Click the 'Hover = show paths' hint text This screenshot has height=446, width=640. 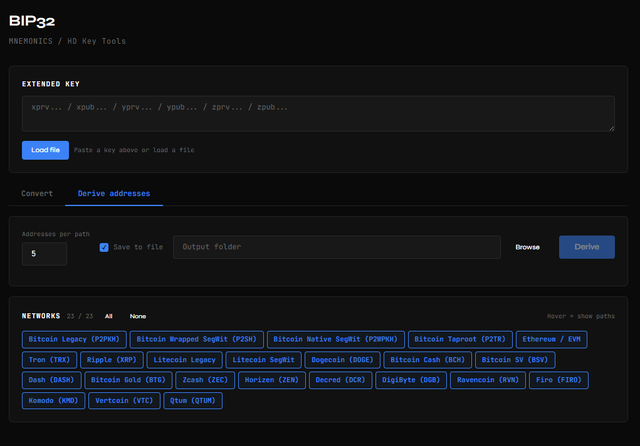click(x=581, y=316)
